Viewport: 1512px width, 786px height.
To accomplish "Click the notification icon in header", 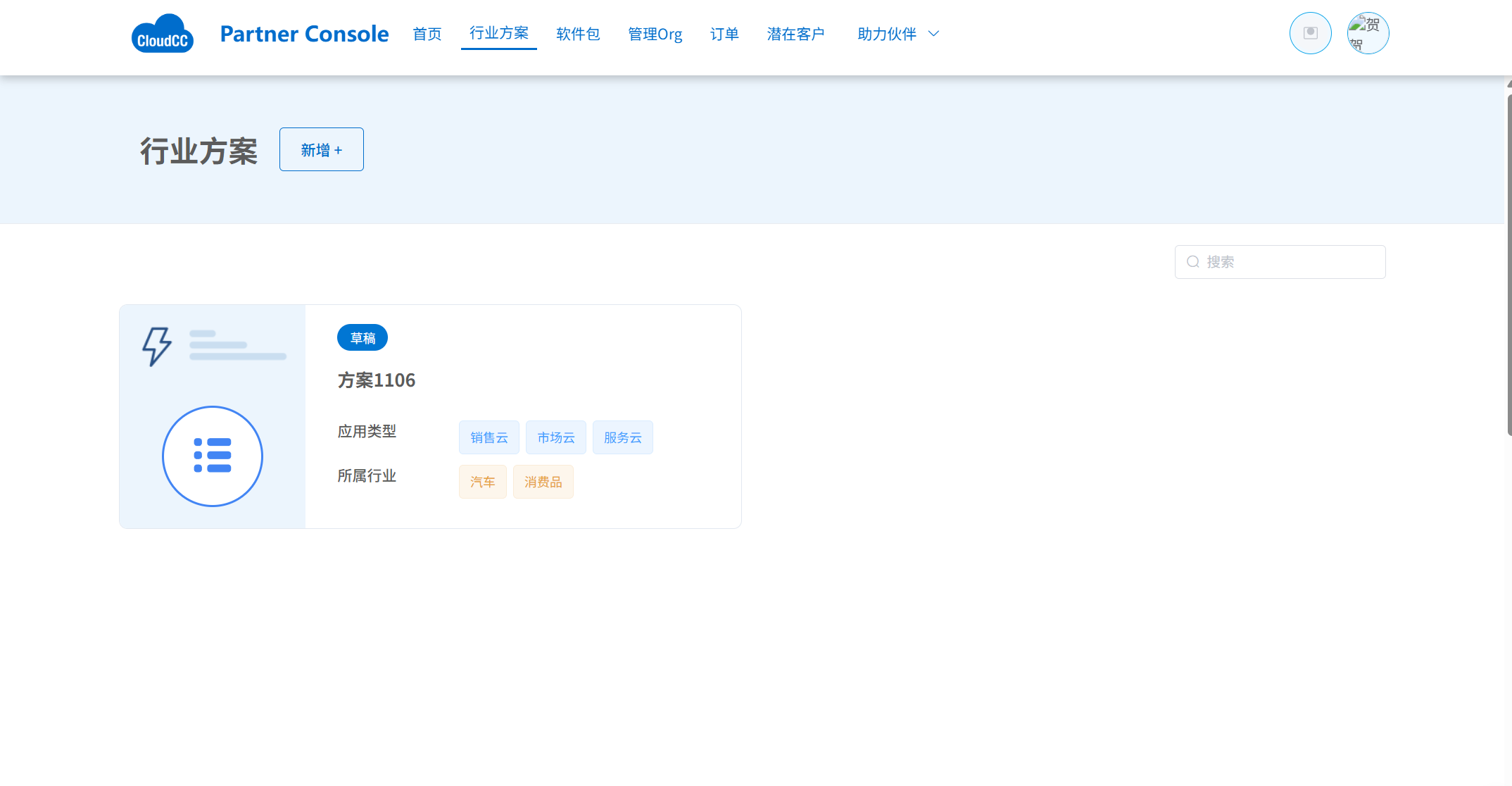I will [x=1310, y=33].
